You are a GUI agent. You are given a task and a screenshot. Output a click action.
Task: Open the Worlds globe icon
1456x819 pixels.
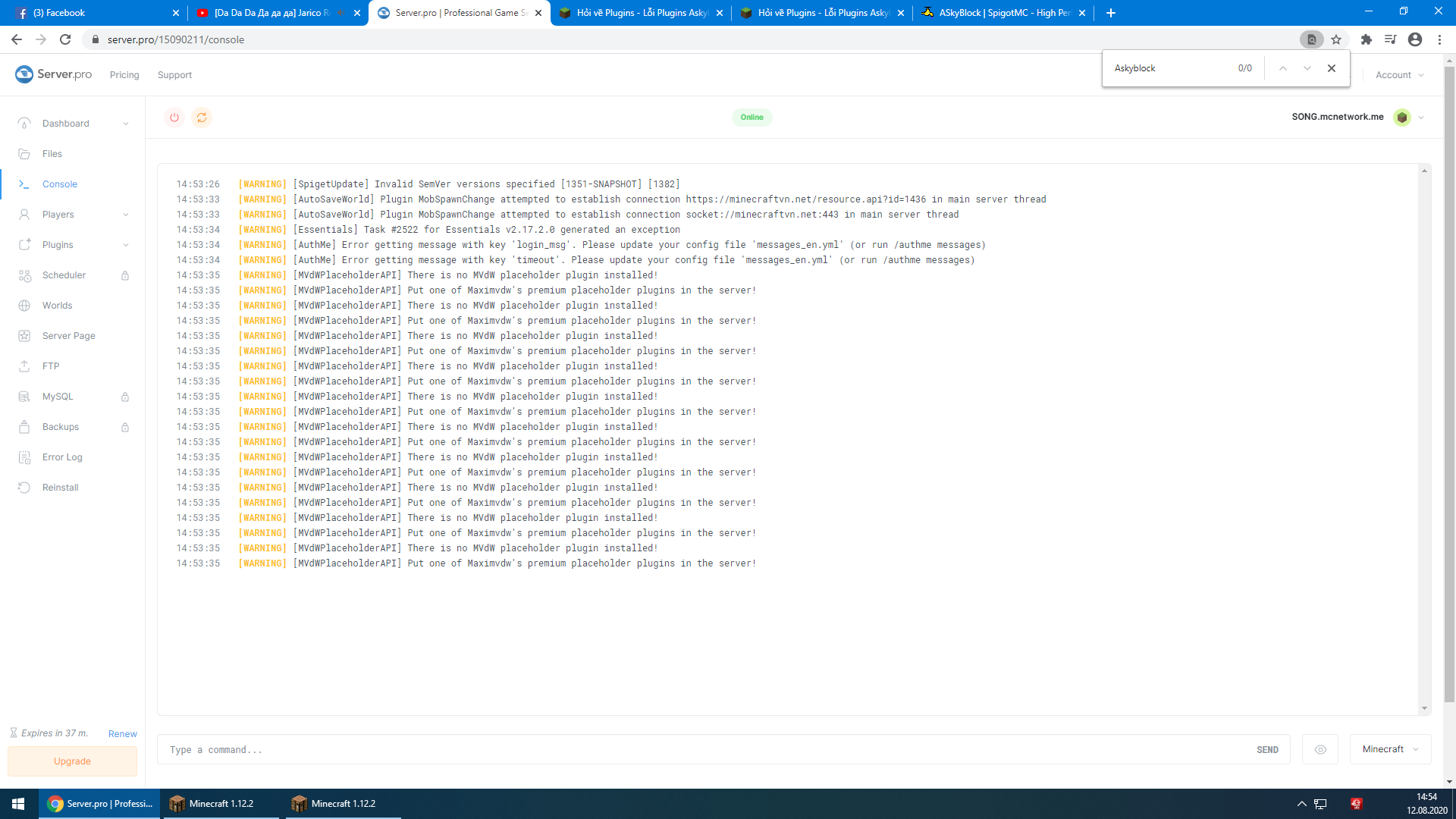(x=24, y=306)
